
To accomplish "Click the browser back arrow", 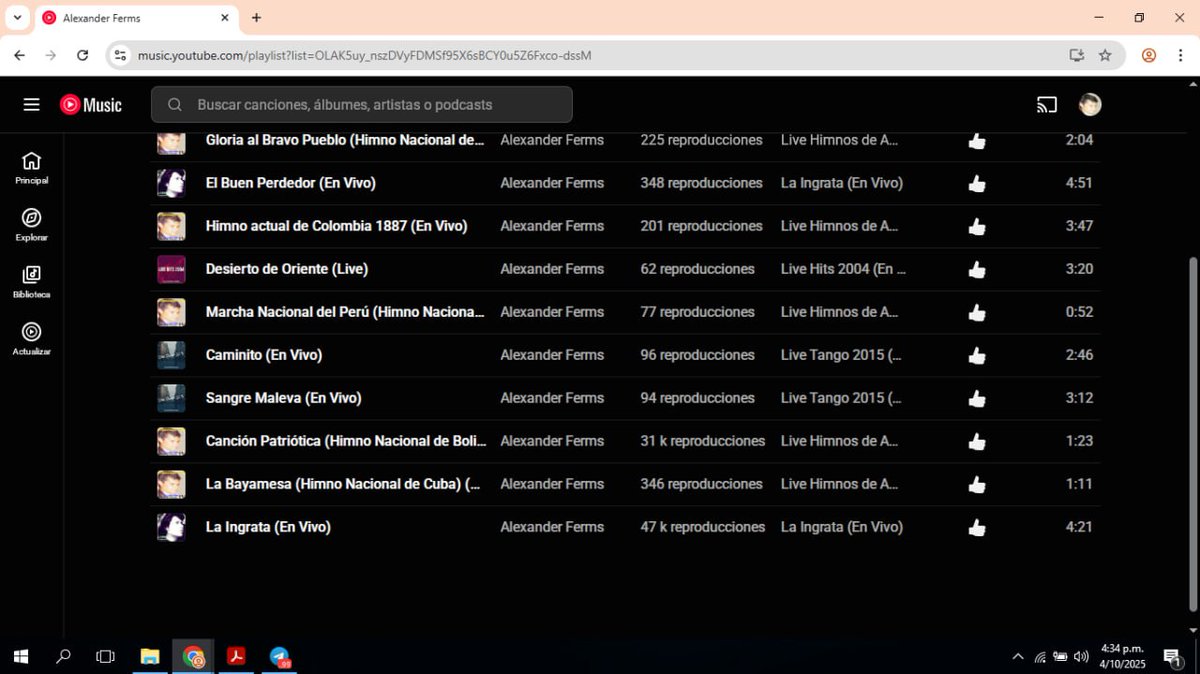I will coord(19,55).
